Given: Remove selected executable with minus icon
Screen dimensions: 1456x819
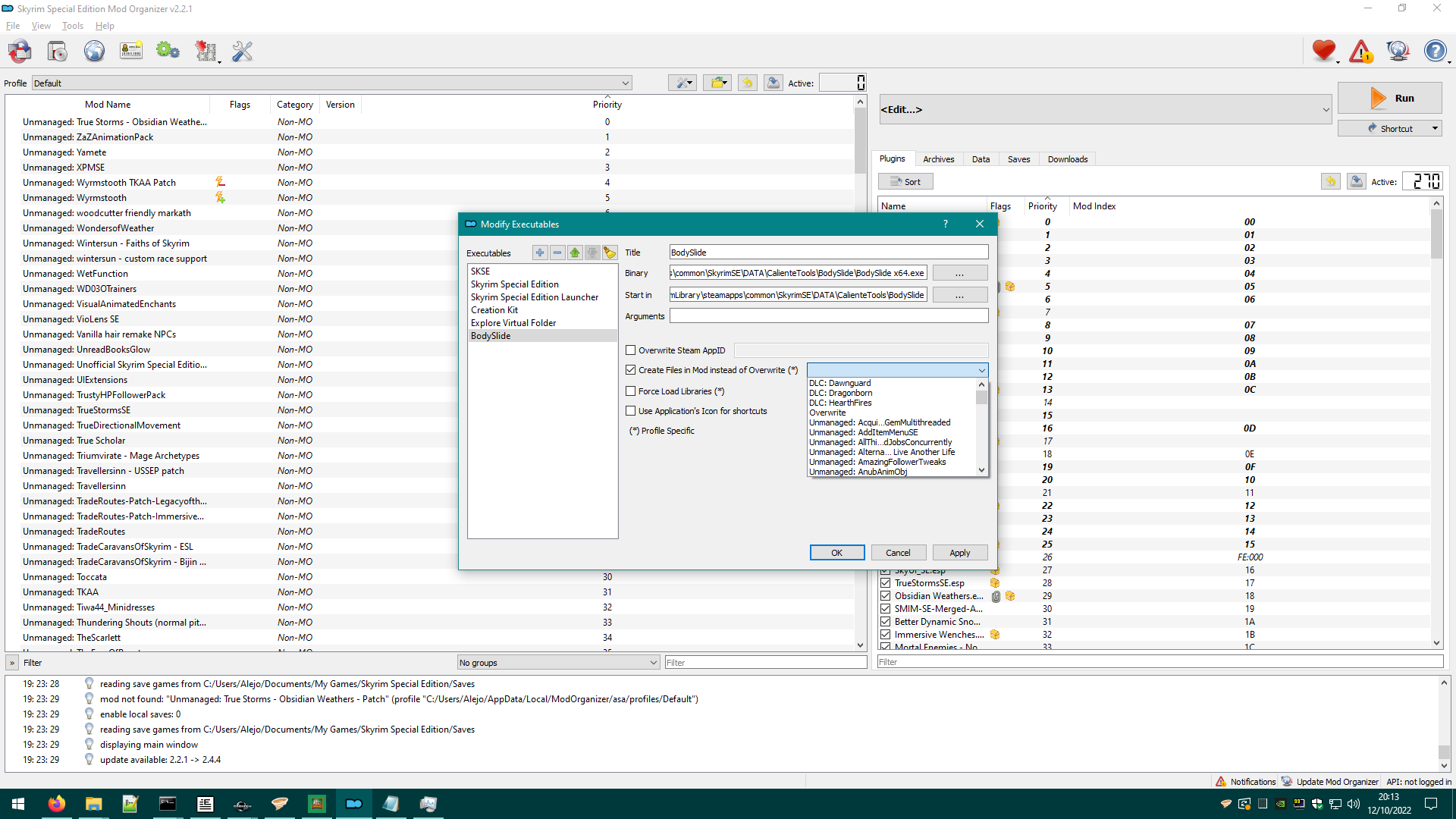Looking at the screenshot, I should pyautogui.click(x=557, y=253).
